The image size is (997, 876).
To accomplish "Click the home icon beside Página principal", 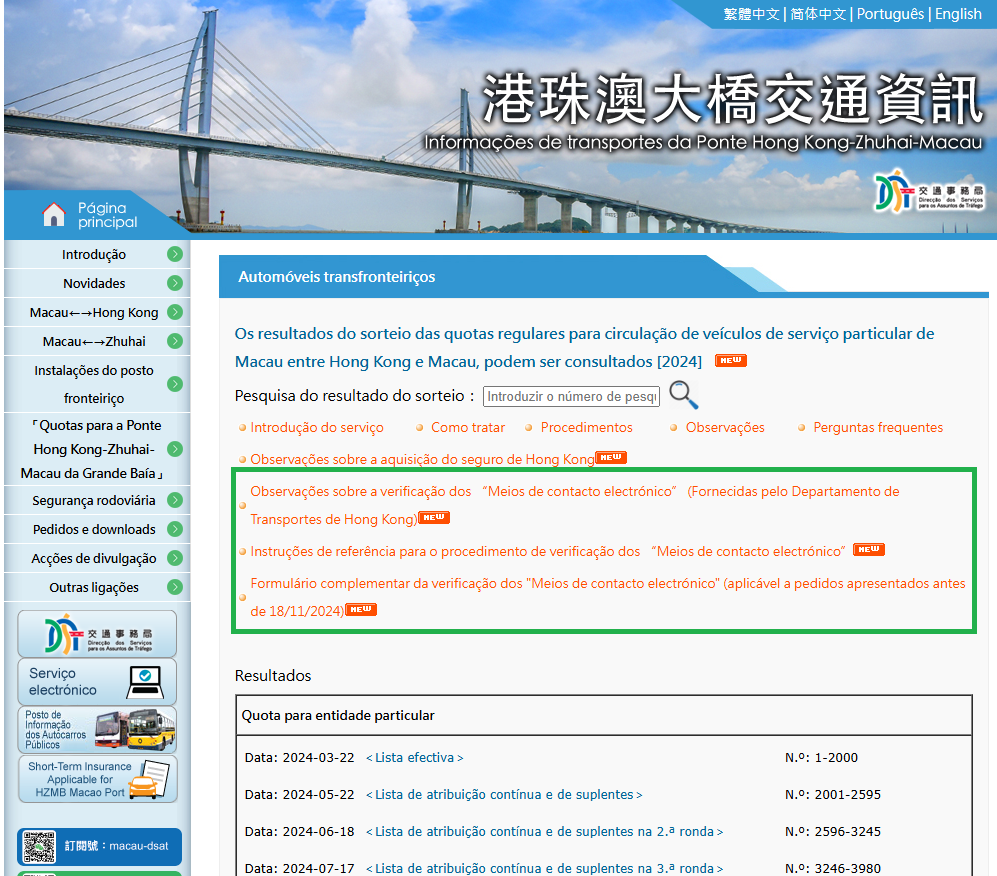I will [53, 213].
